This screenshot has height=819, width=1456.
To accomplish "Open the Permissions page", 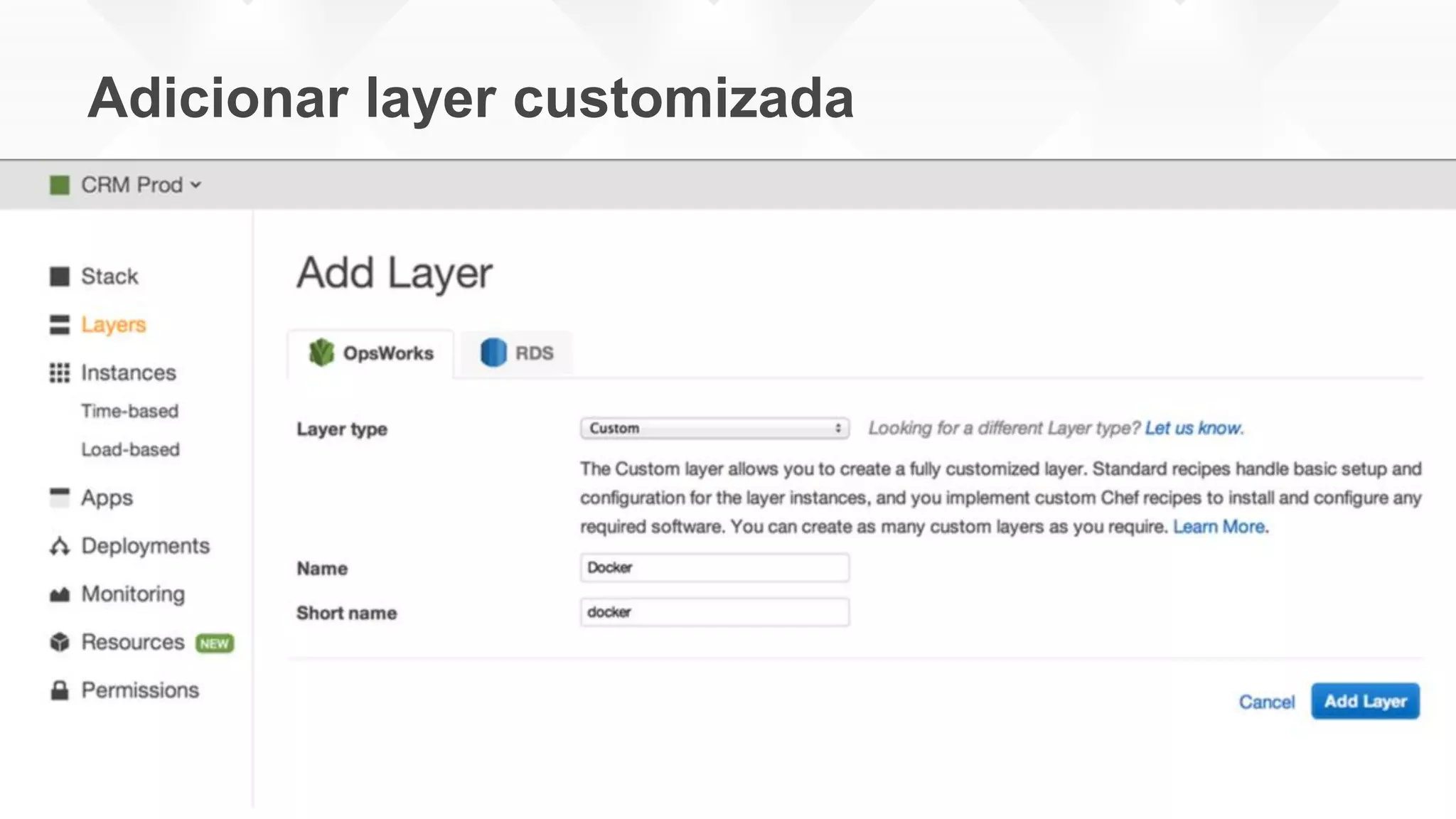I will tap(140, 690).
